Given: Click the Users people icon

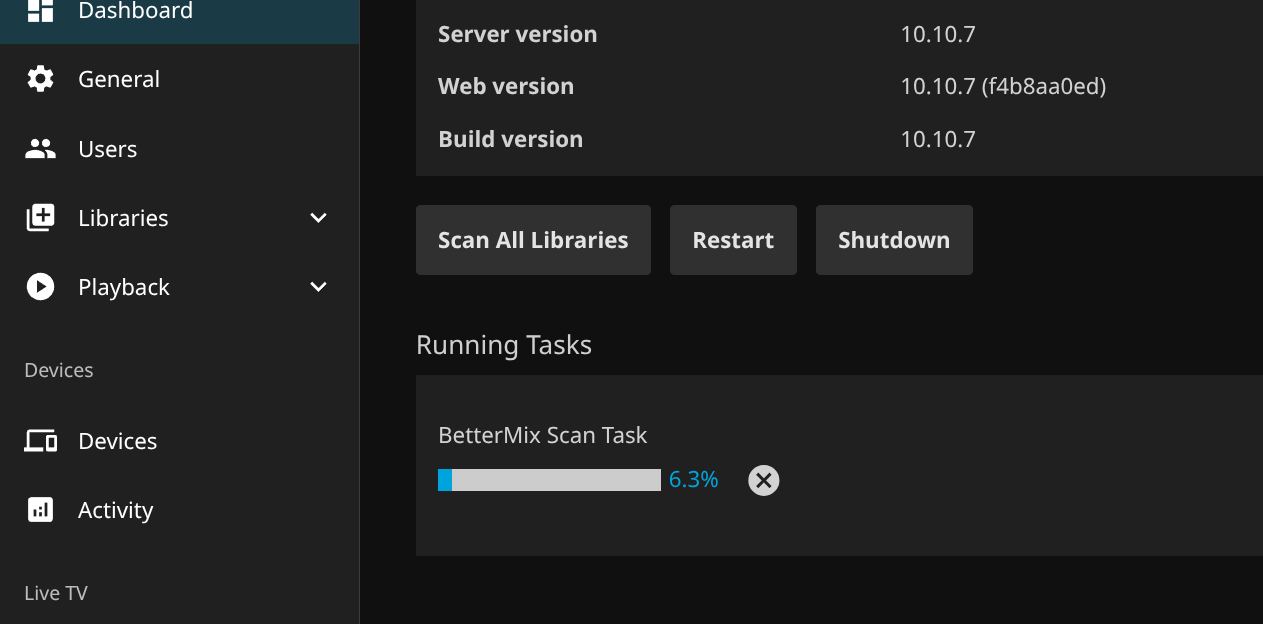Looking at the screenshot, I should click(40, 149).
